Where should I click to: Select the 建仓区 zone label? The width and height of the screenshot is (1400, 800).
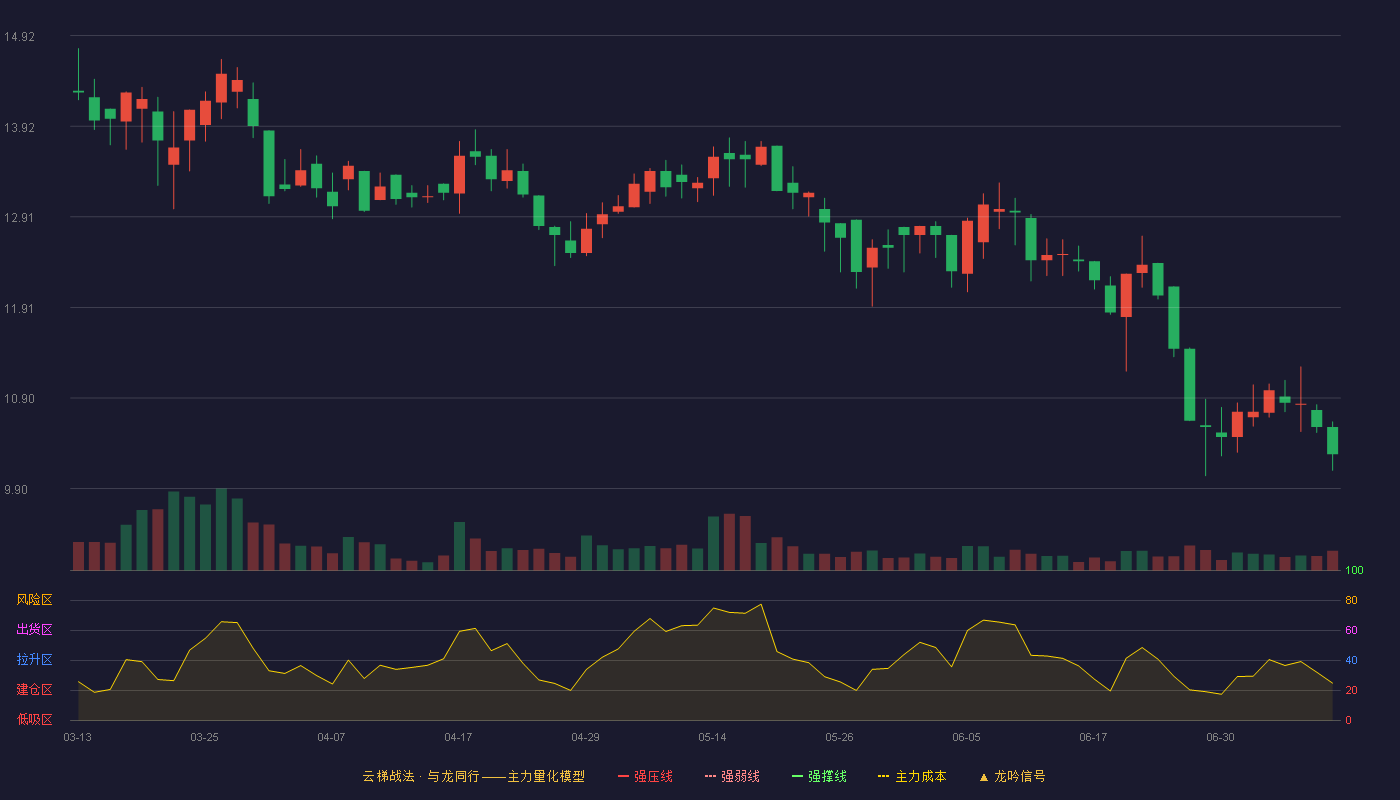tap(34, 690)
